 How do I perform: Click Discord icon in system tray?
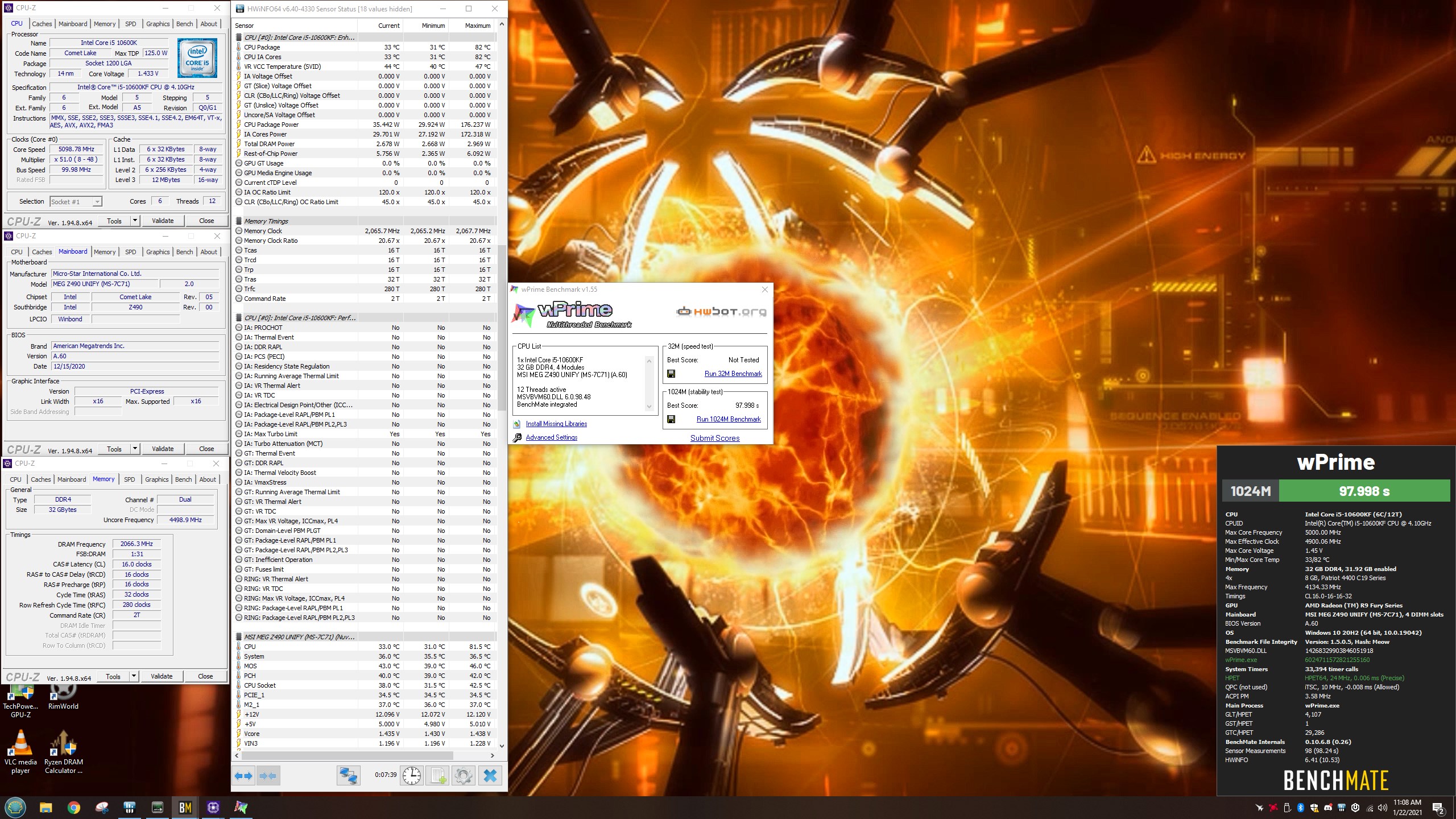click(x=1328, y=808)
